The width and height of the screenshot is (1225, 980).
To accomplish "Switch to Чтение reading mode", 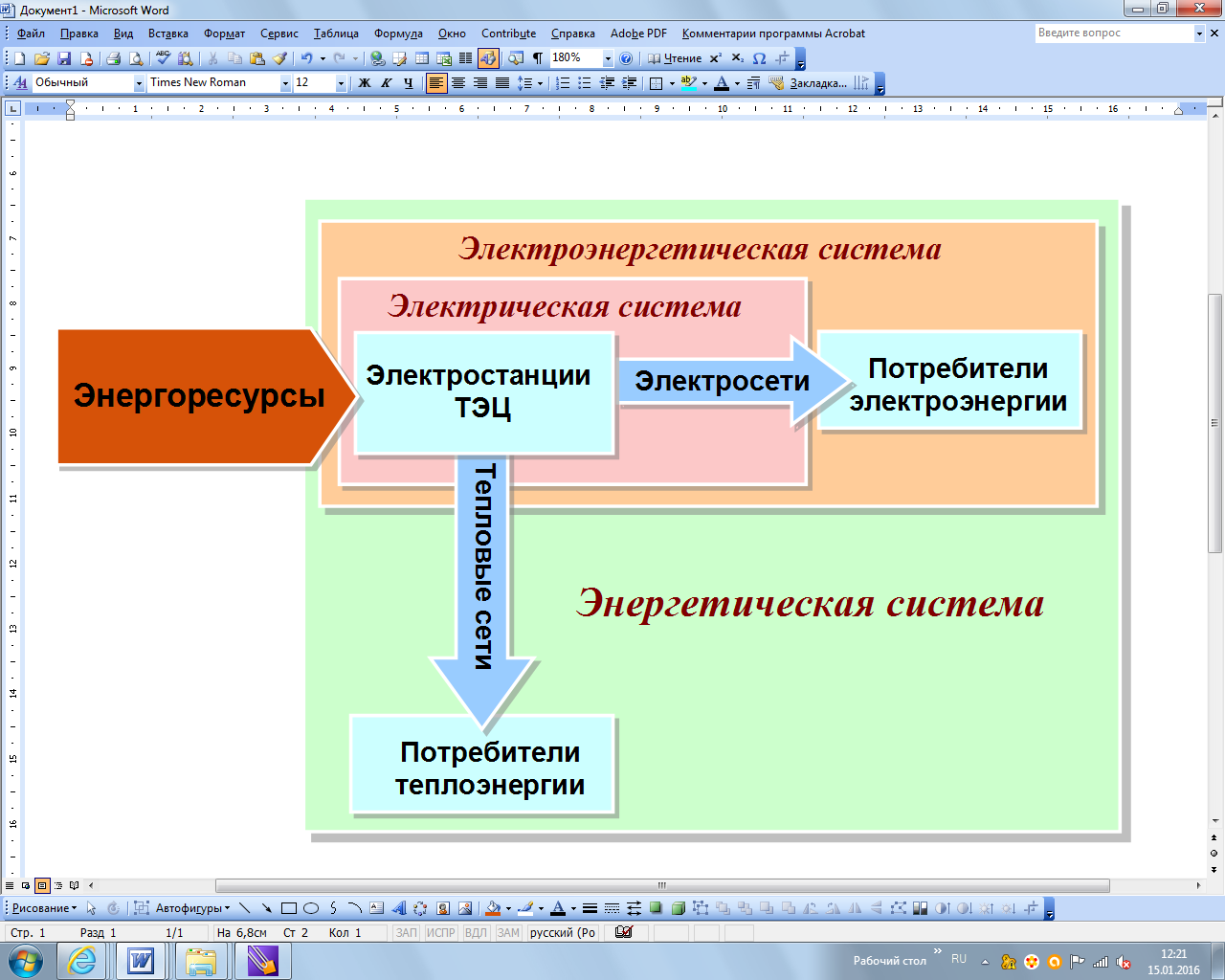I will pos(675,58).
